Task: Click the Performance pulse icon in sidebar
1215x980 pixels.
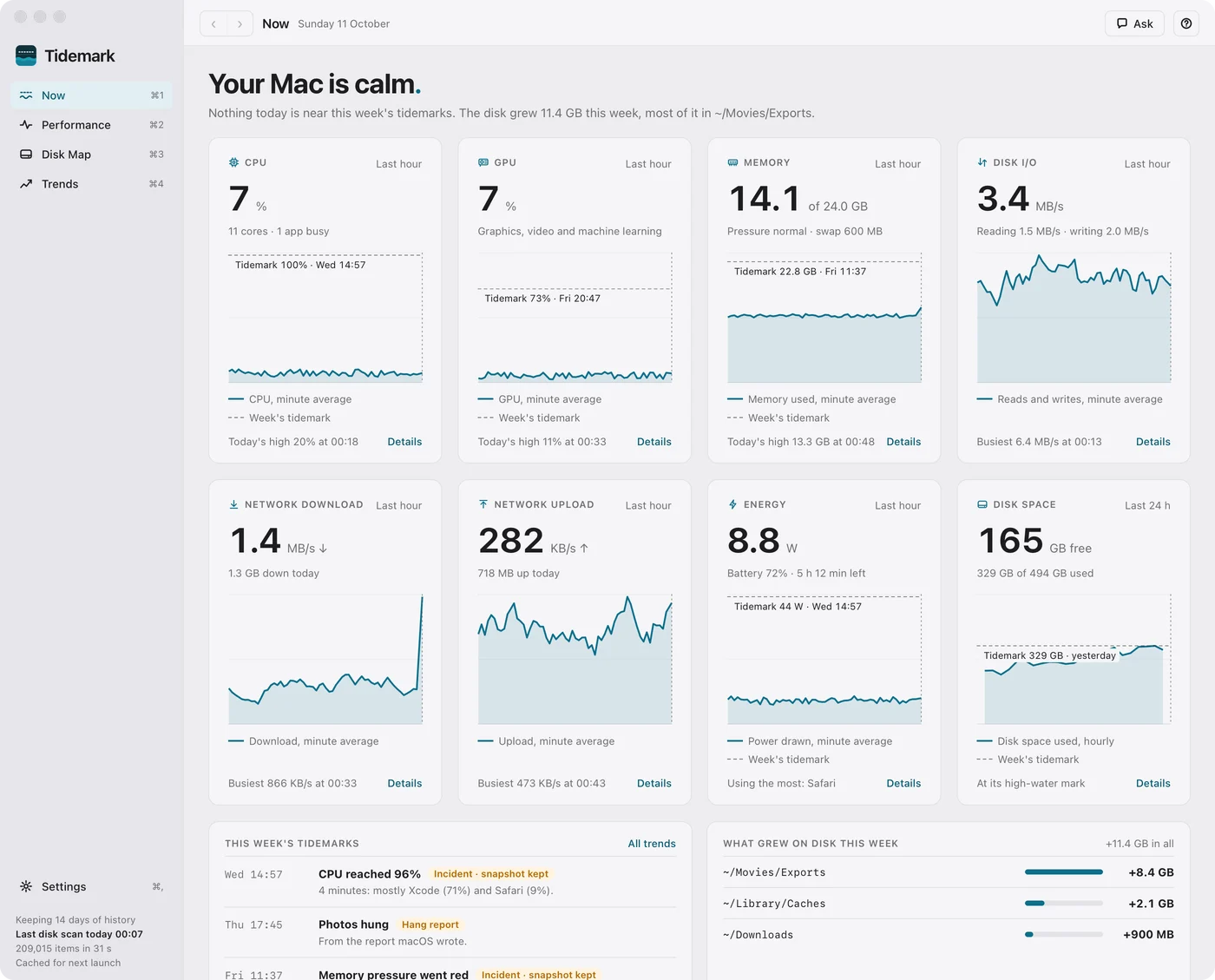Action: click(x=26, y=125)
